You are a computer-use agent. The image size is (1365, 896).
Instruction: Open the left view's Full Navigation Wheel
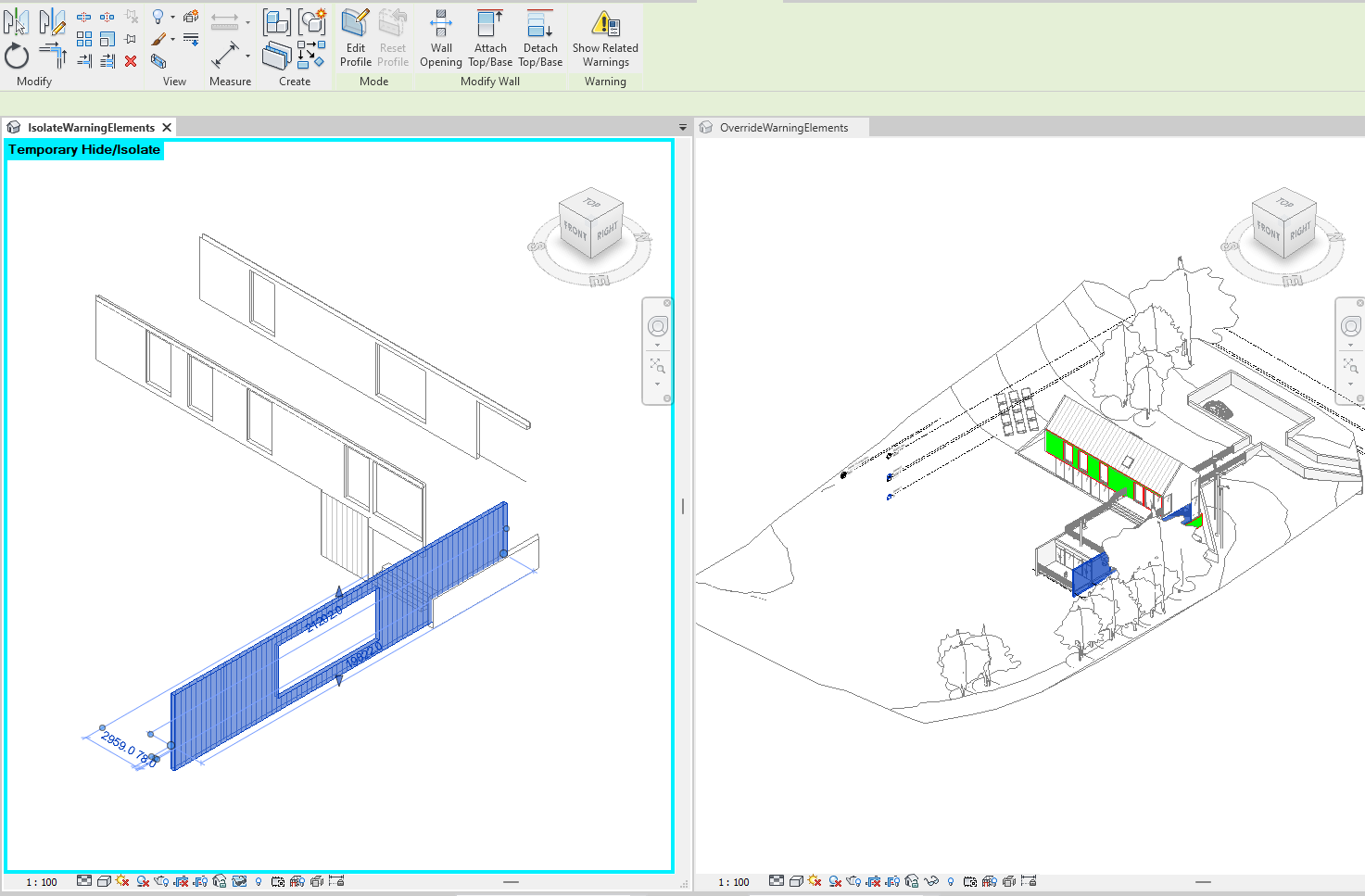[658, 326]
